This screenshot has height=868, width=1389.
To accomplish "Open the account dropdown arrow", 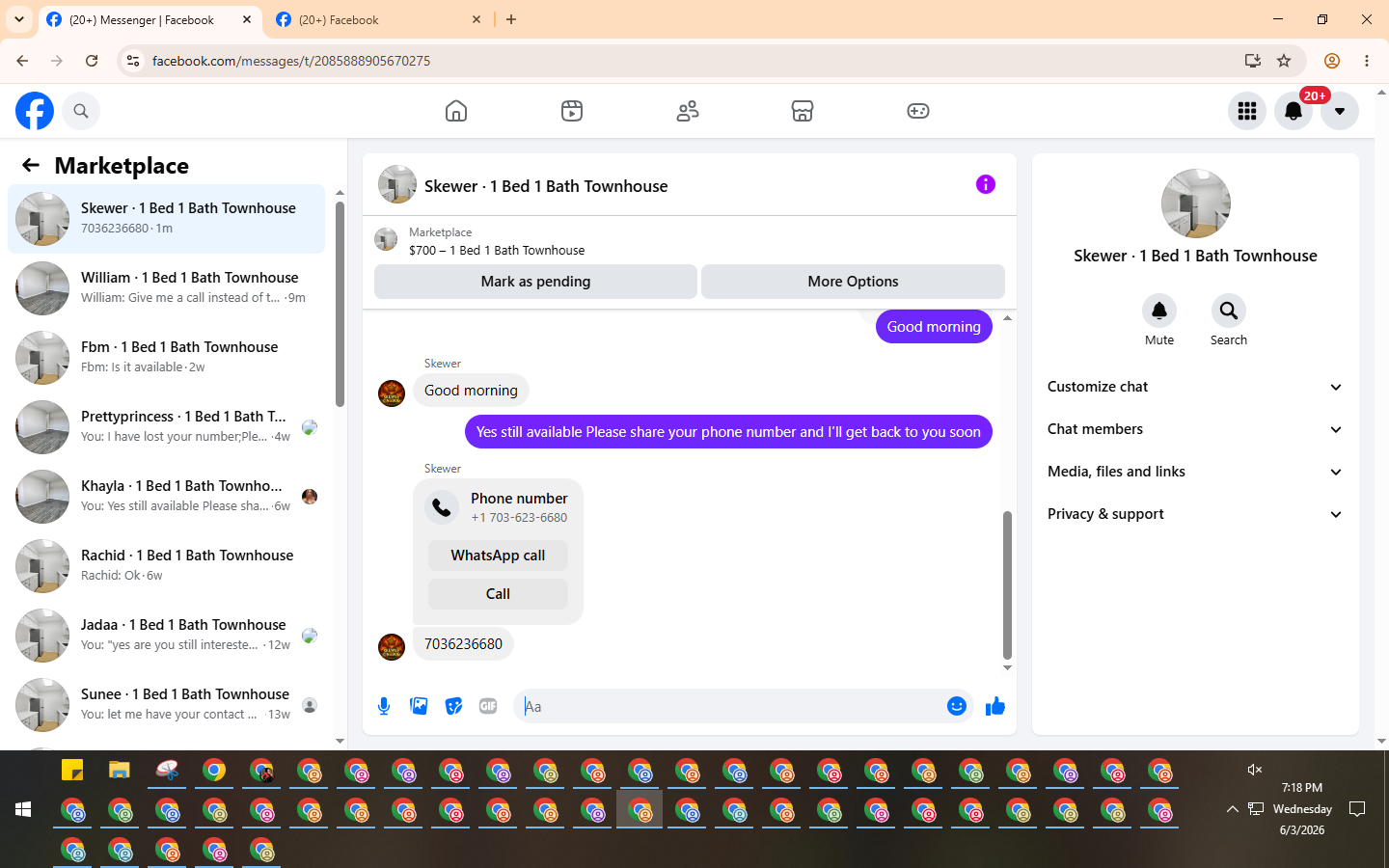I will point(1340,111).
